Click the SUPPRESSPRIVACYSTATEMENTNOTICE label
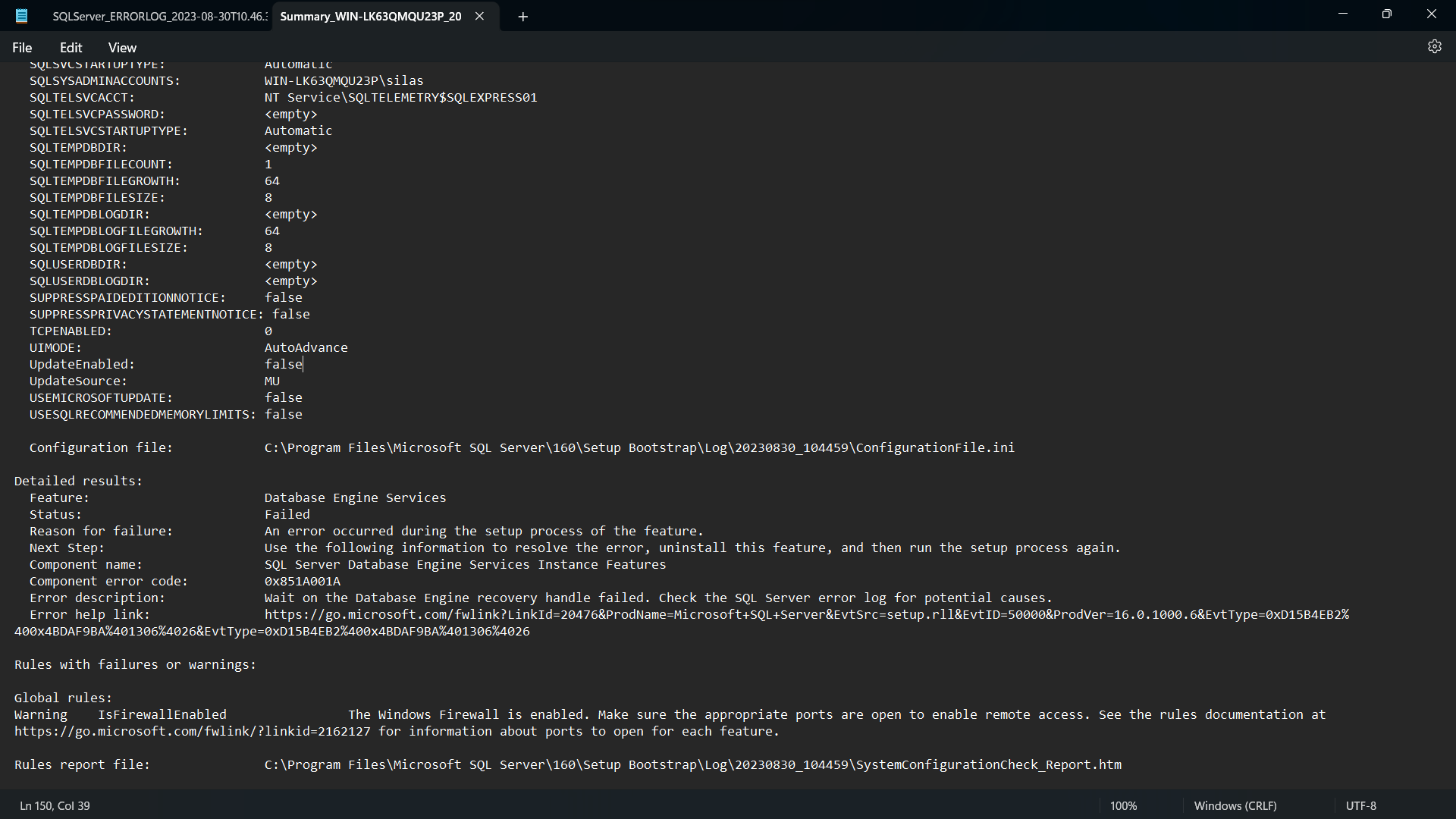Screen dimensions: 1456x819 (146, 315)
